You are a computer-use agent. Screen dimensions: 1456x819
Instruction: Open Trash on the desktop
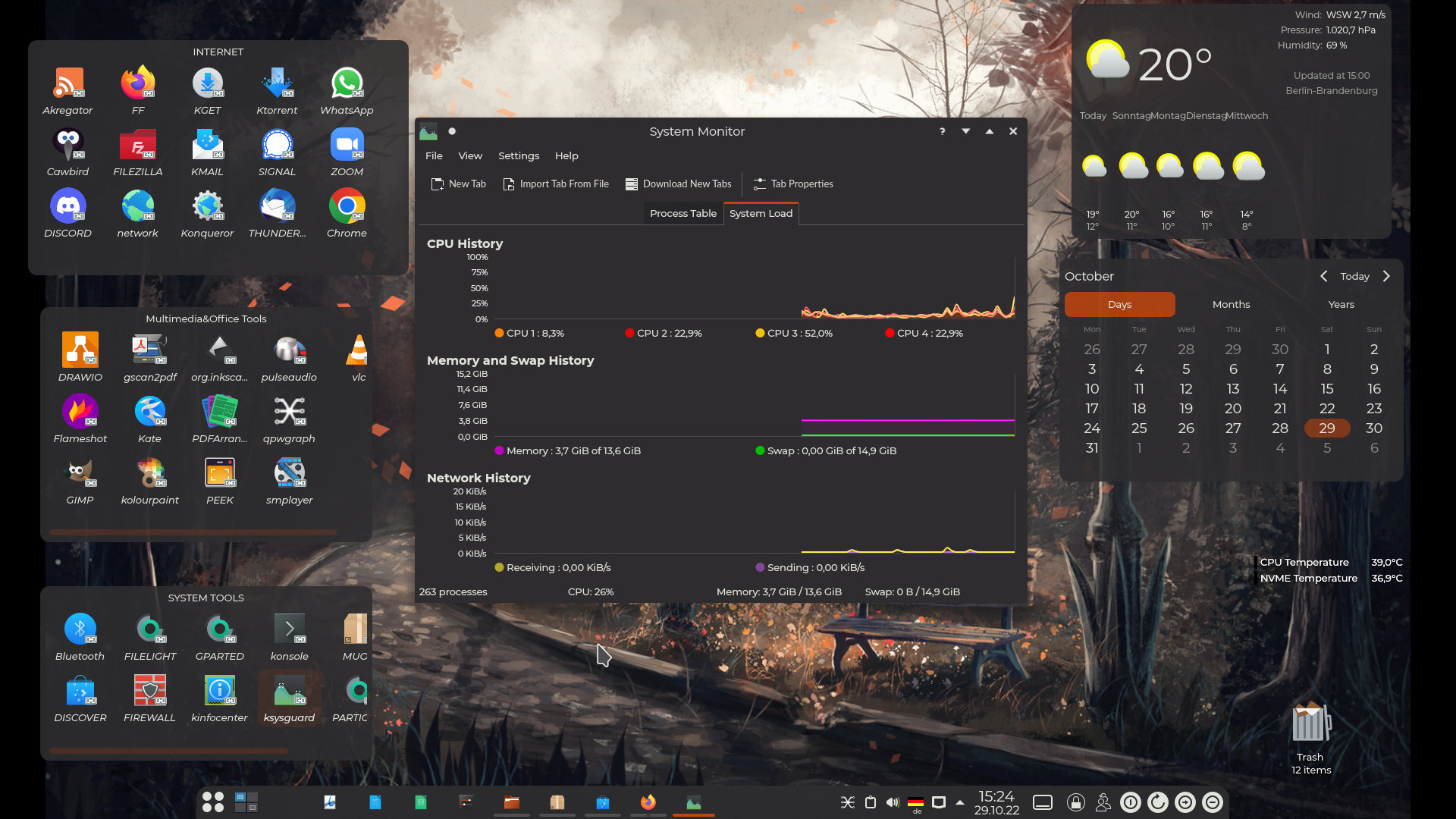[1311, 737]
